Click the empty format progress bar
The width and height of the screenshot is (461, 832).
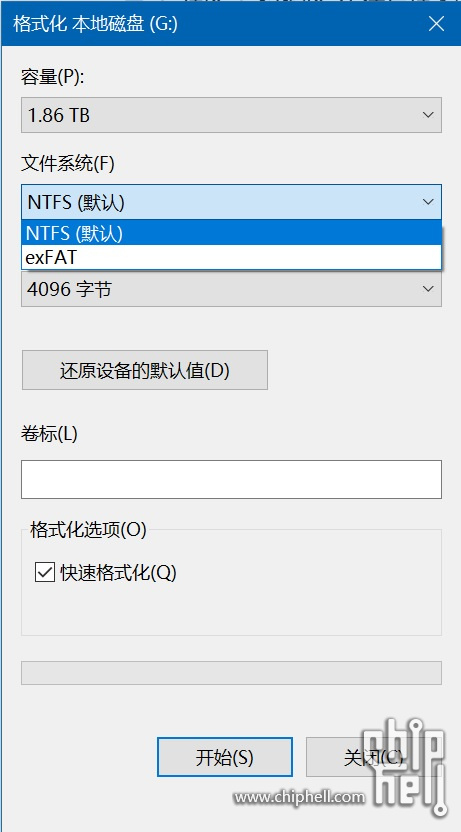[231, 673]
